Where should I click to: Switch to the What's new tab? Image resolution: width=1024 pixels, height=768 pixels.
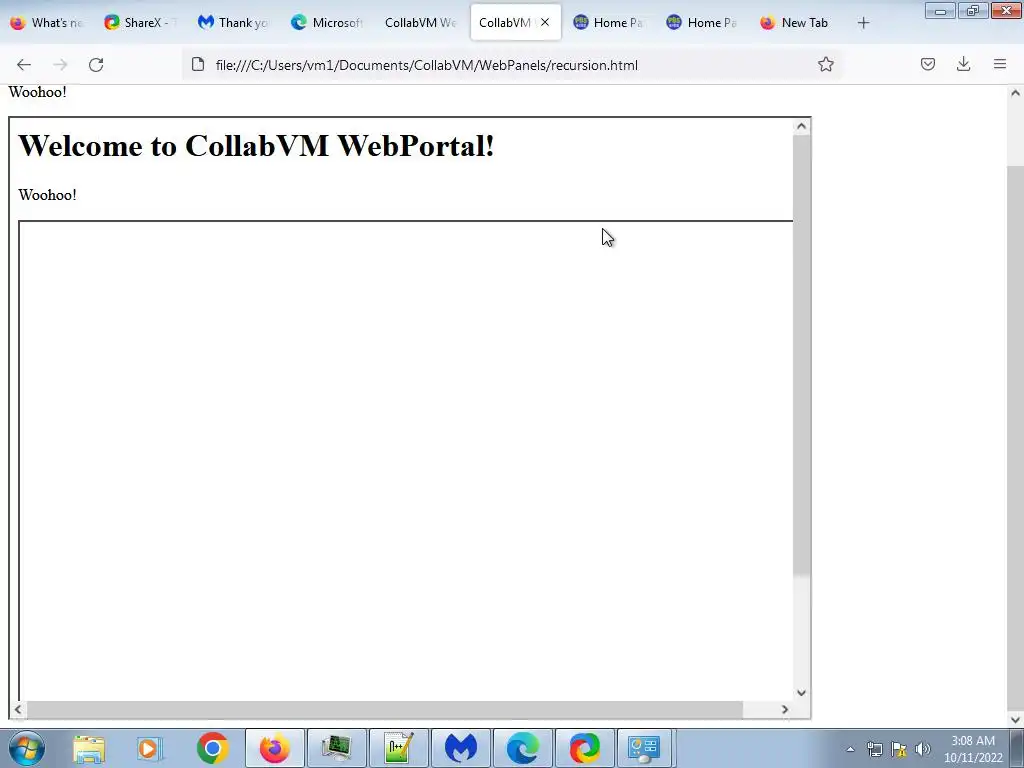coord(47,23)
